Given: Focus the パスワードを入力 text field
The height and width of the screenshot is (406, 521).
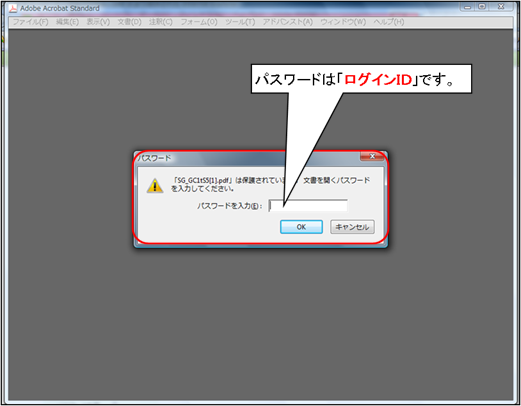Looking at the screenshot, I should tap(308, 206).
